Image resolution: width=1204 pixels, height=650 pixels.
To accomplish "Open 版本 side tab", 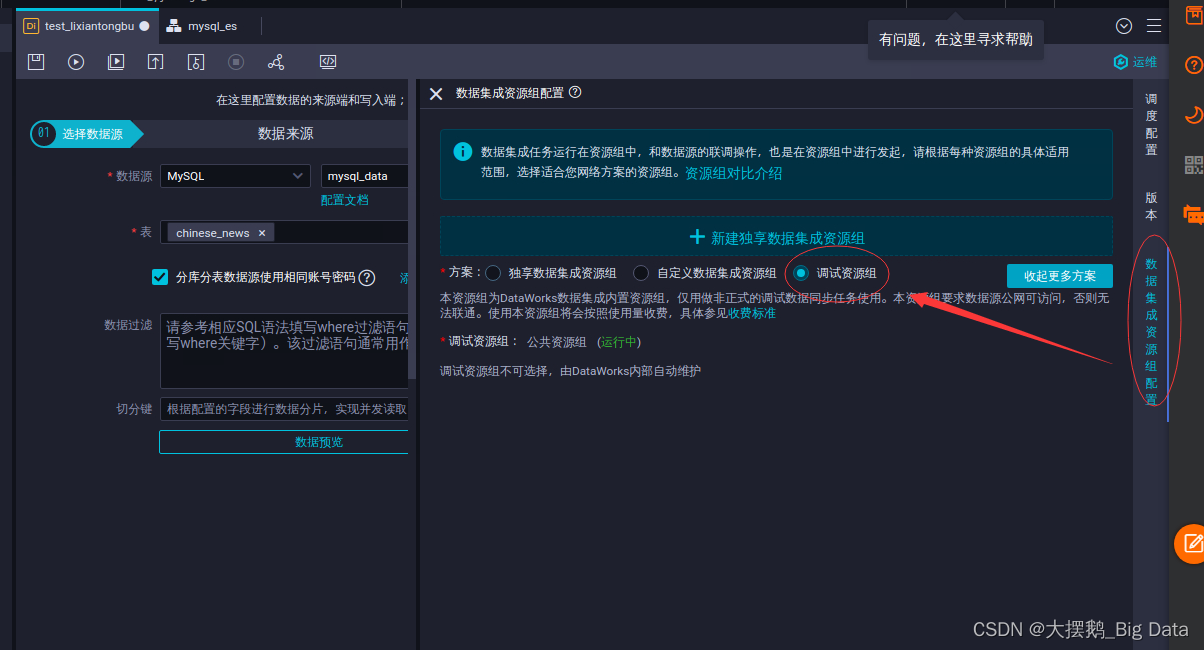I will point(1151,207).
